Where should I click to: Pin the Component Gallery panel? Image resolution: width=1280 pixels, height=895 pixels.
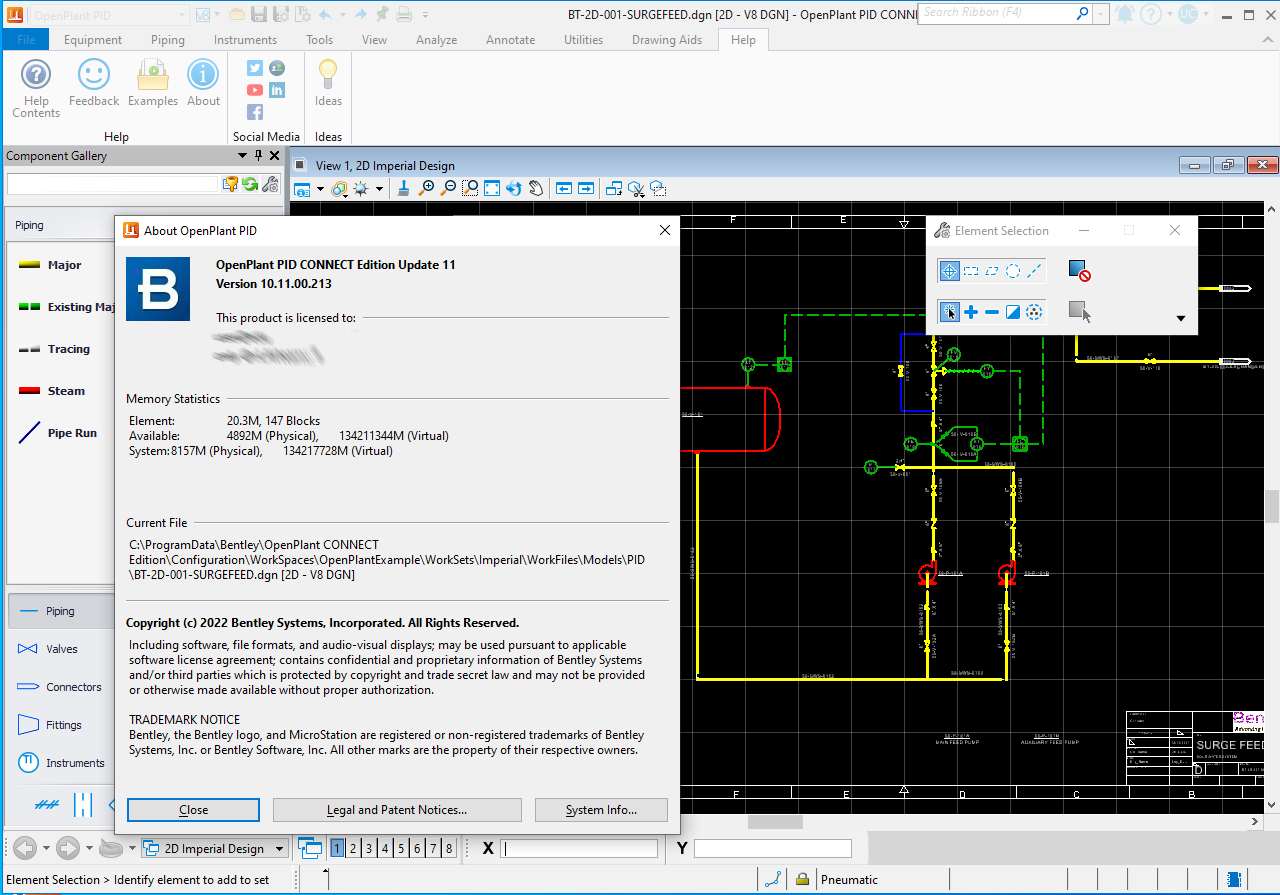258,156
